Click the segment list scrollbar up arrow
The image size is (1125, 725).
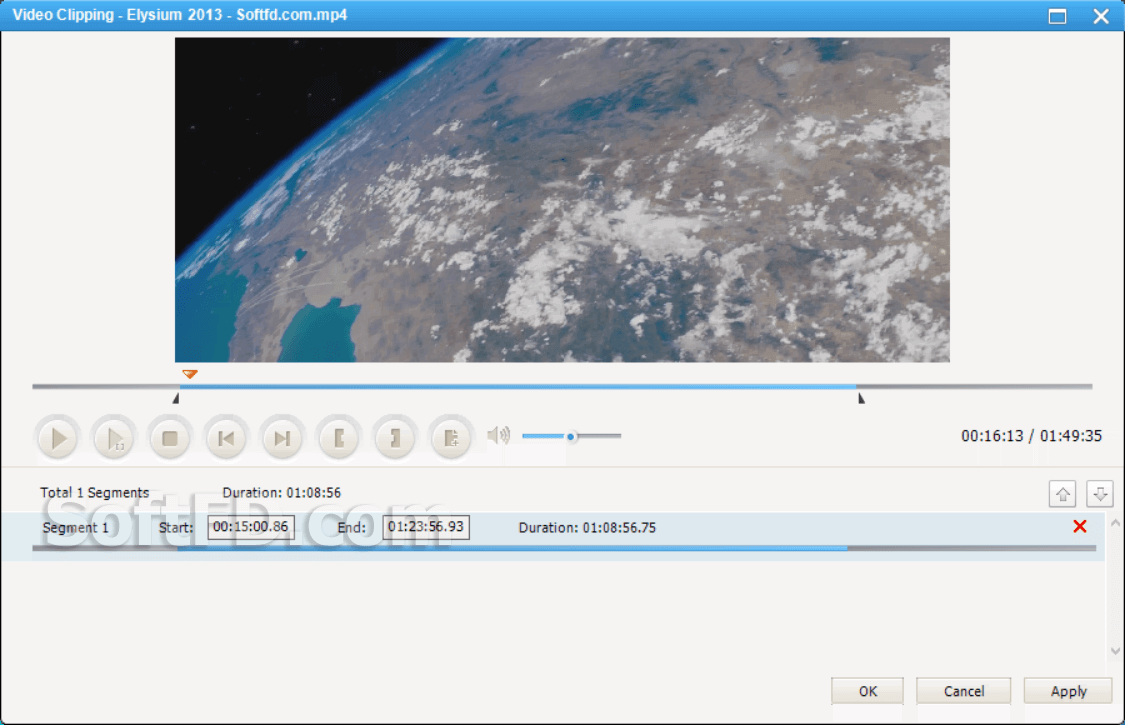pos(1115,523)
